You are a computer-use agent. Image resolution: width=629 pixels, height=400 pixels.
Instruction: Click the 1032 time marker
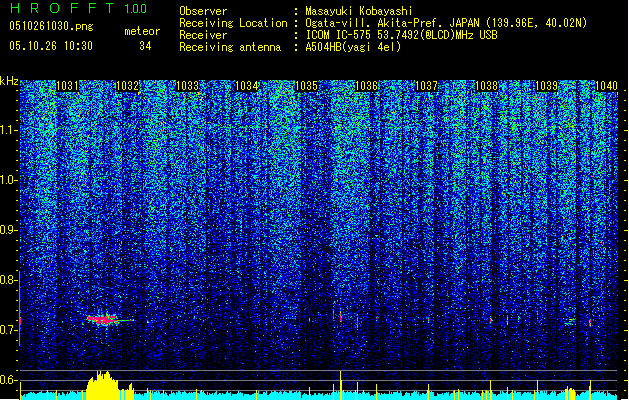tap(127, 86)
